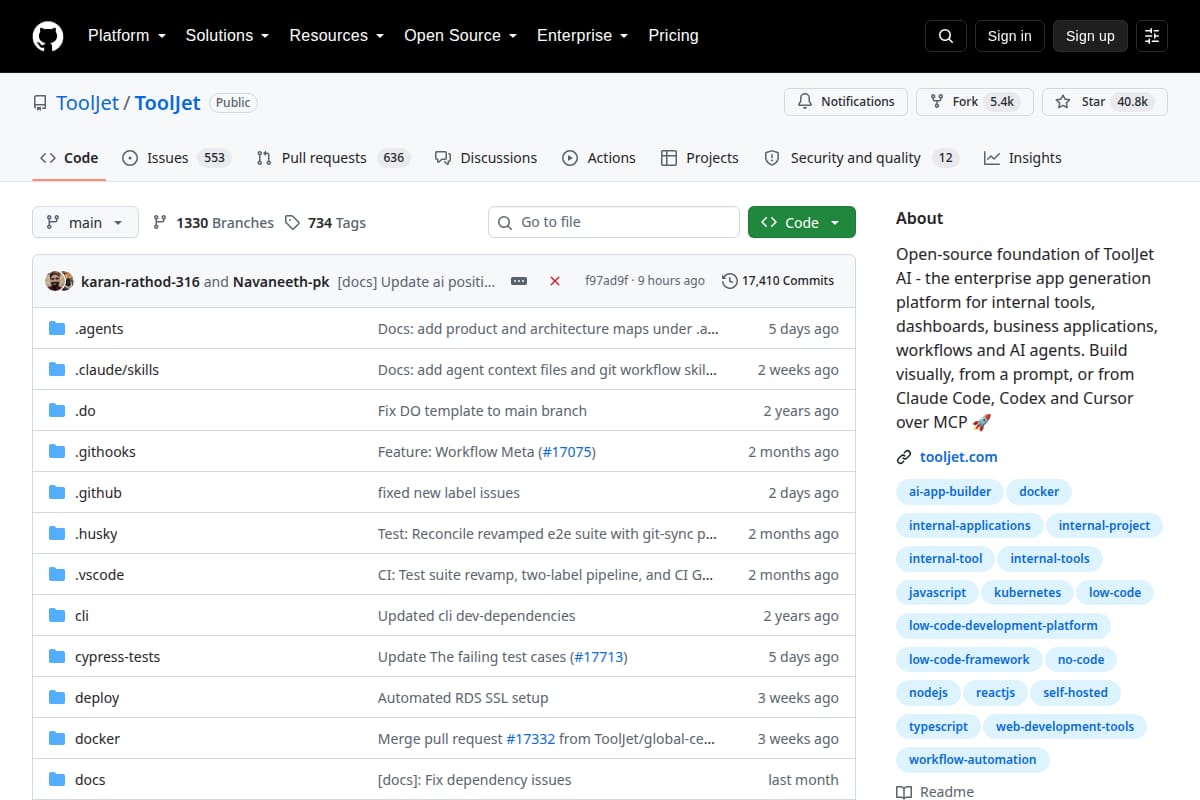The image size is (1200, 800).
Task: Open the .claude/skills folder
Action: 117,370
